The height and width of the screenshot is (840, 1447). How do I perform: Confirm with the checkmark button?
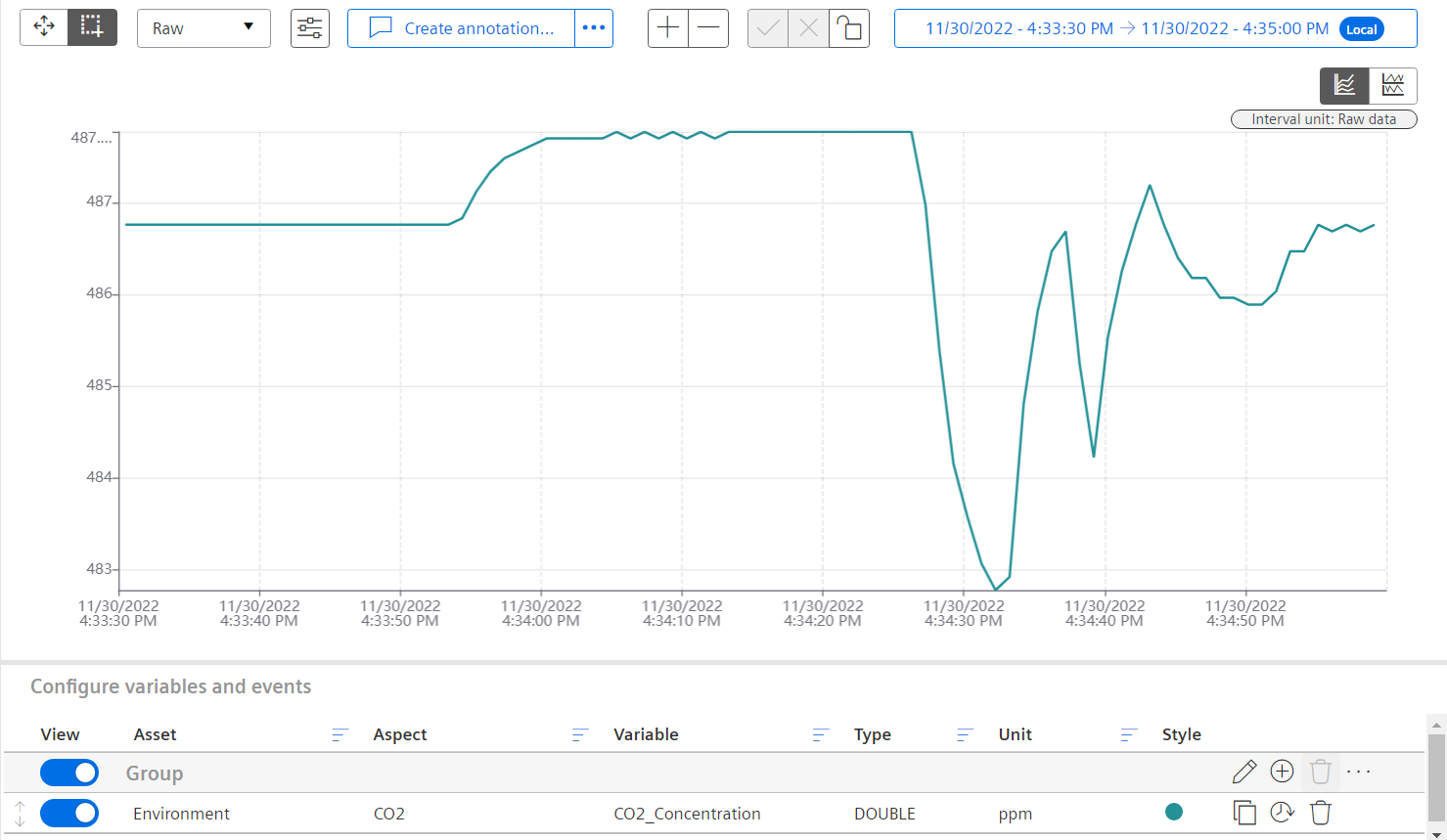[x=768, y=28]
